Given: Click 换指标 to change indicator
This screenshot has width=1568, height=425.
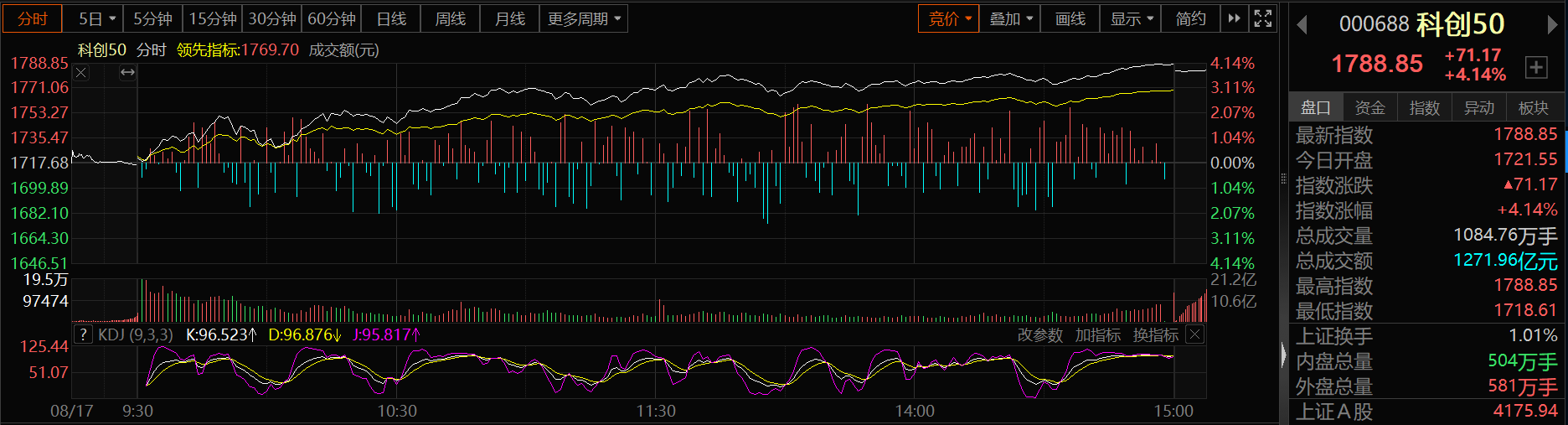Looking at the screenshot, I should pos(1156,335).
